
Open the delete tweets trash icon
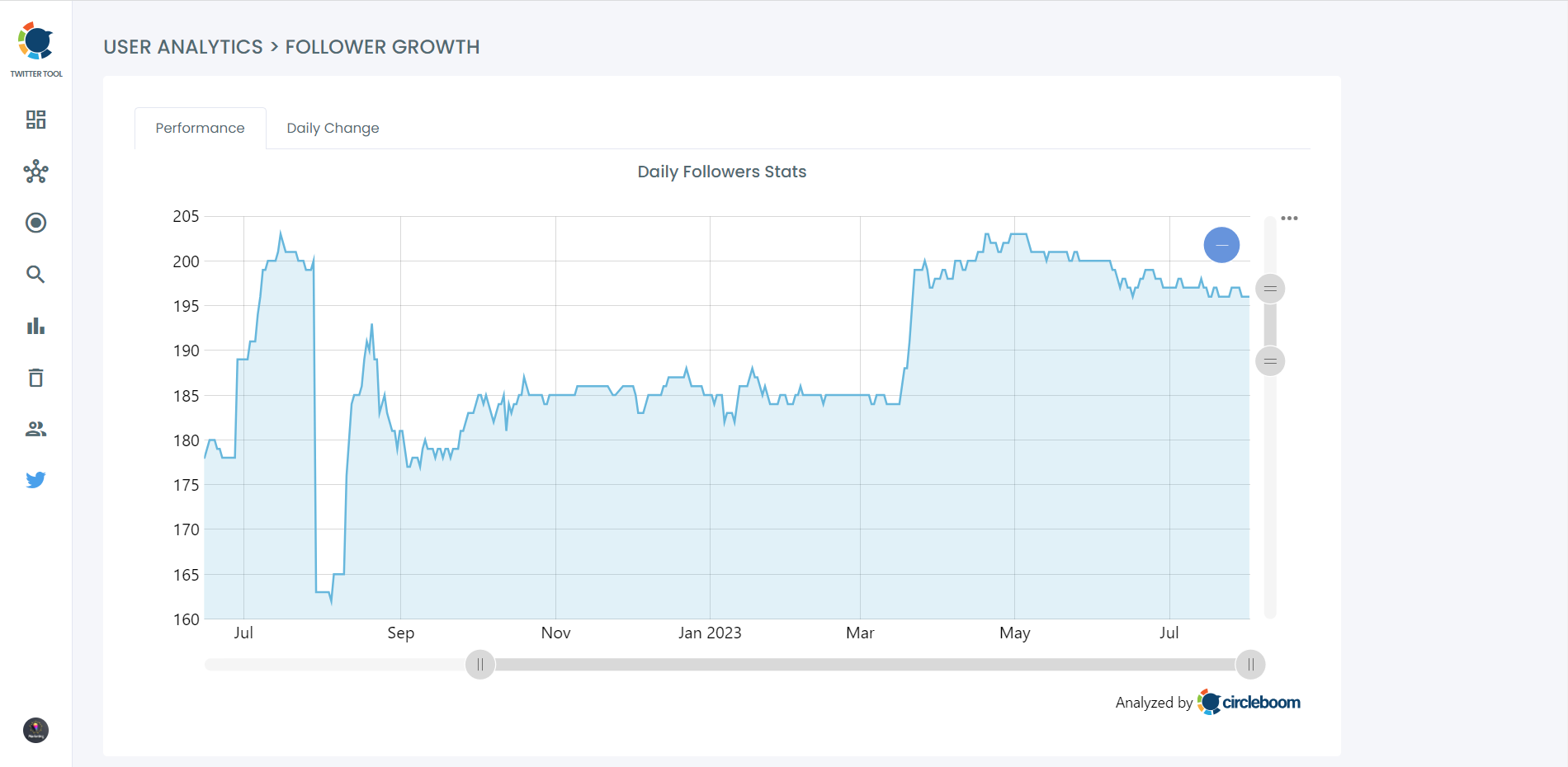click(x=35, y=377)
